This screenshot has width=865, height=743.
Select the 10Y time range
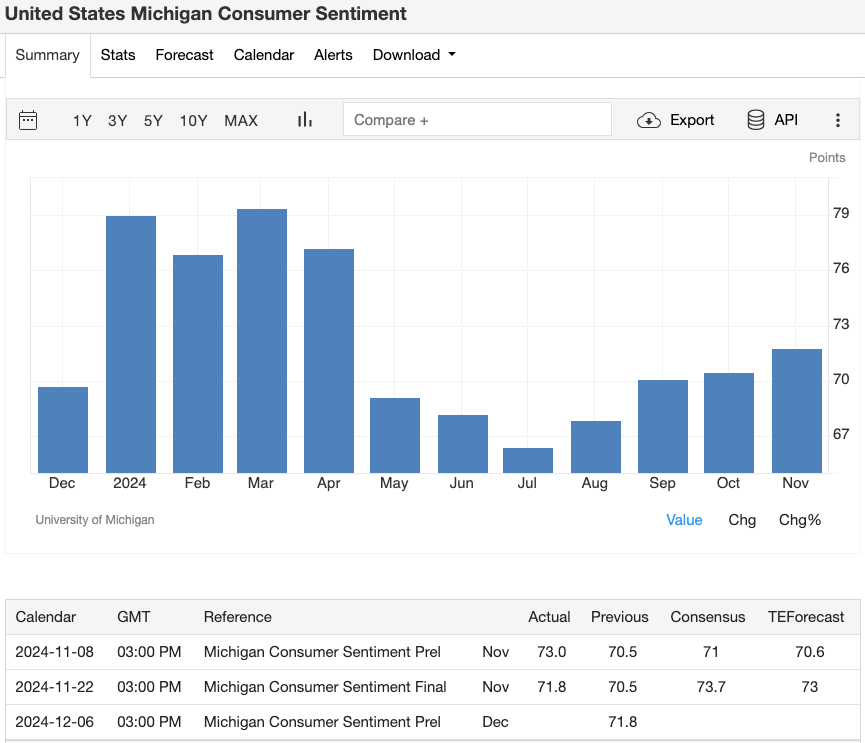pyautogui.click(x=193, y=120)
